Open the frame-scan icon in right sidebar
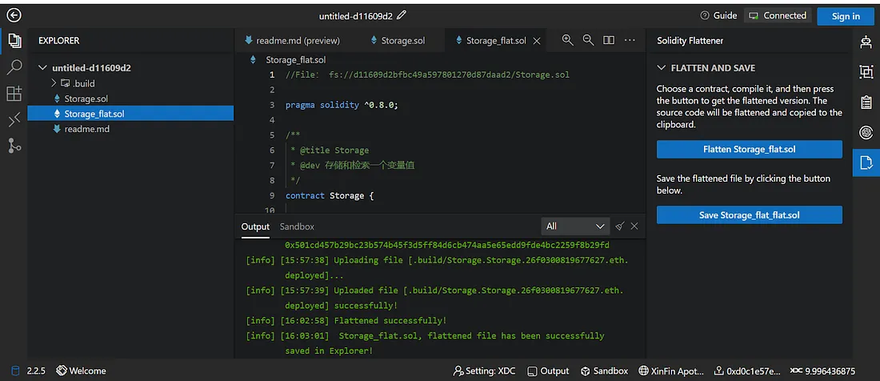 [x=866, y=72]
